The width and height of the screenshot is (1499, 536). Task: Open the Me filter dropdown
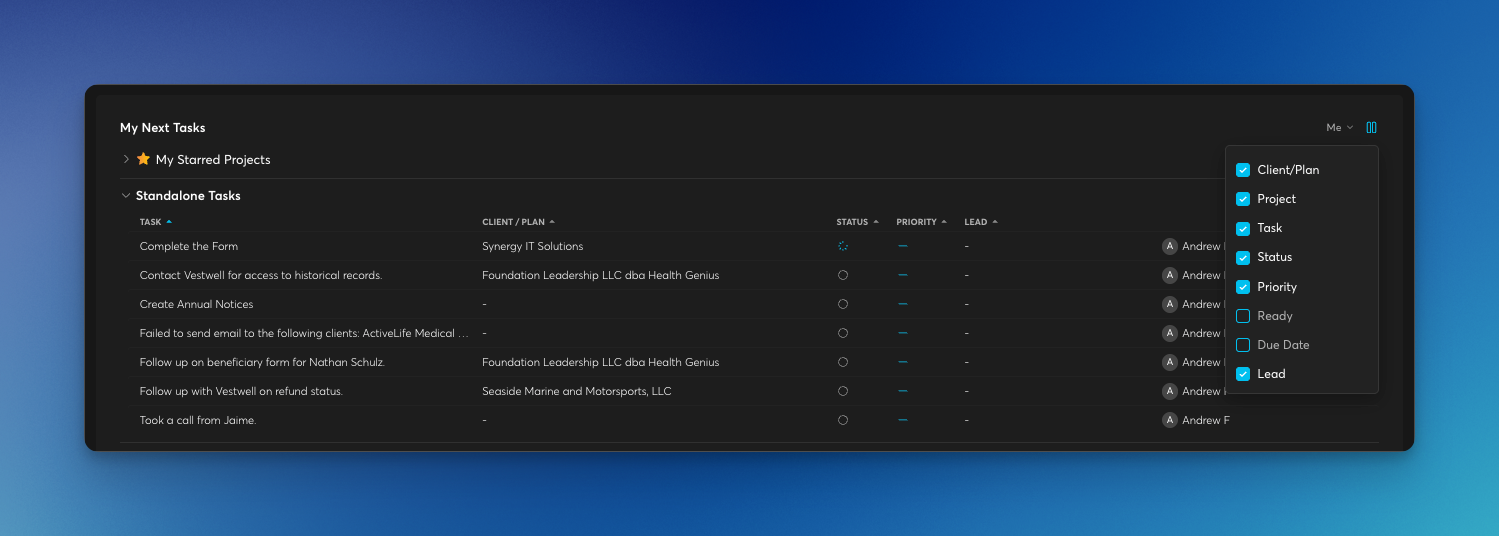tap(1339, 128)
